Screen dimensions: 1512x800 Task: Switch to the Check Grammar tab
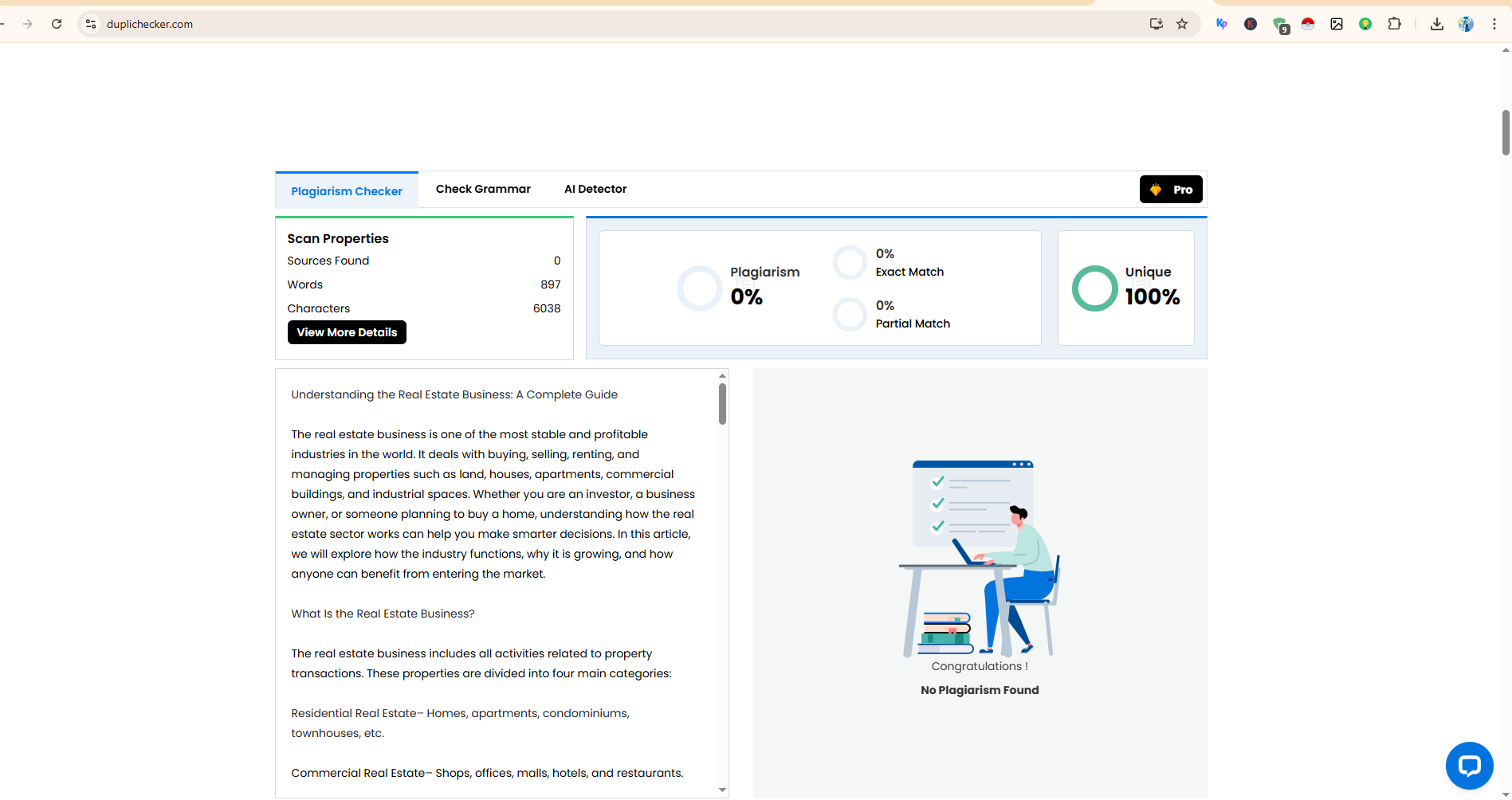pos(482,189)
